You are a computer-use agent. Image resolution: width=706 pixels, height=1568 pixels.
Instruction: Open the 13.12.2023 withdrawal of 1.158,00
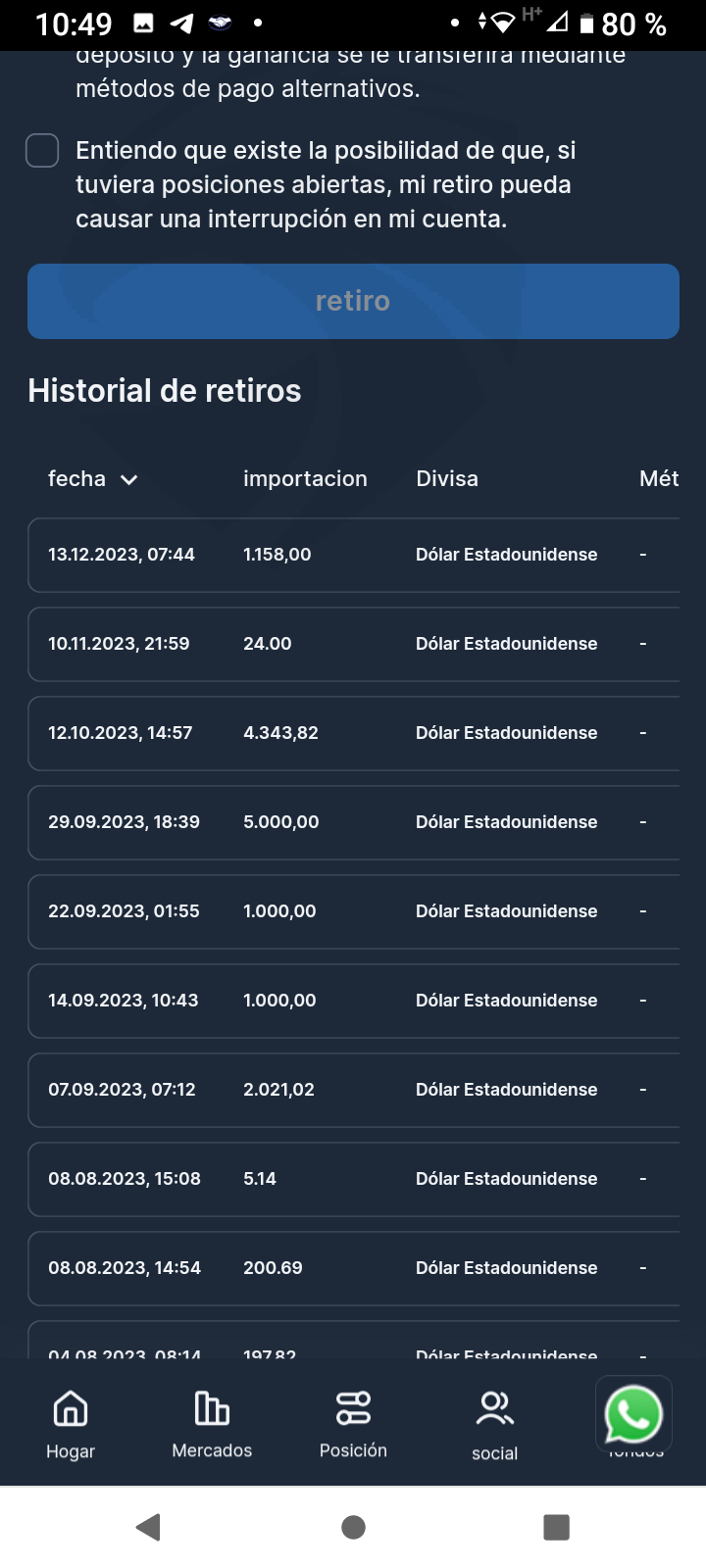pyautogui.click(x=353, y=555)
